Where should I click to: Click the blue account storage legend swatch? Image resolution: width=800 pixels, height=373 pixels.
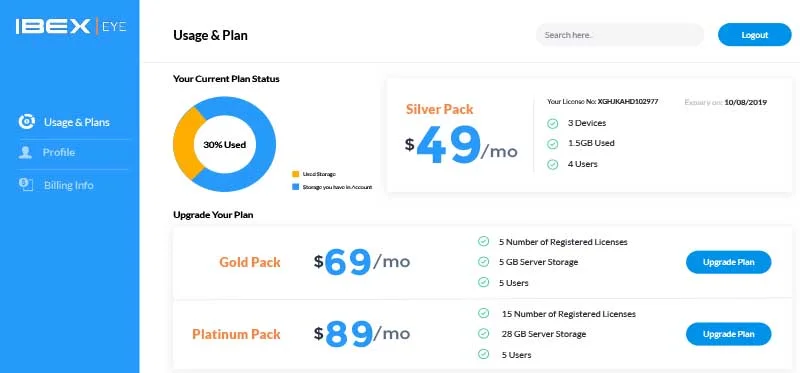click(295, 187)
